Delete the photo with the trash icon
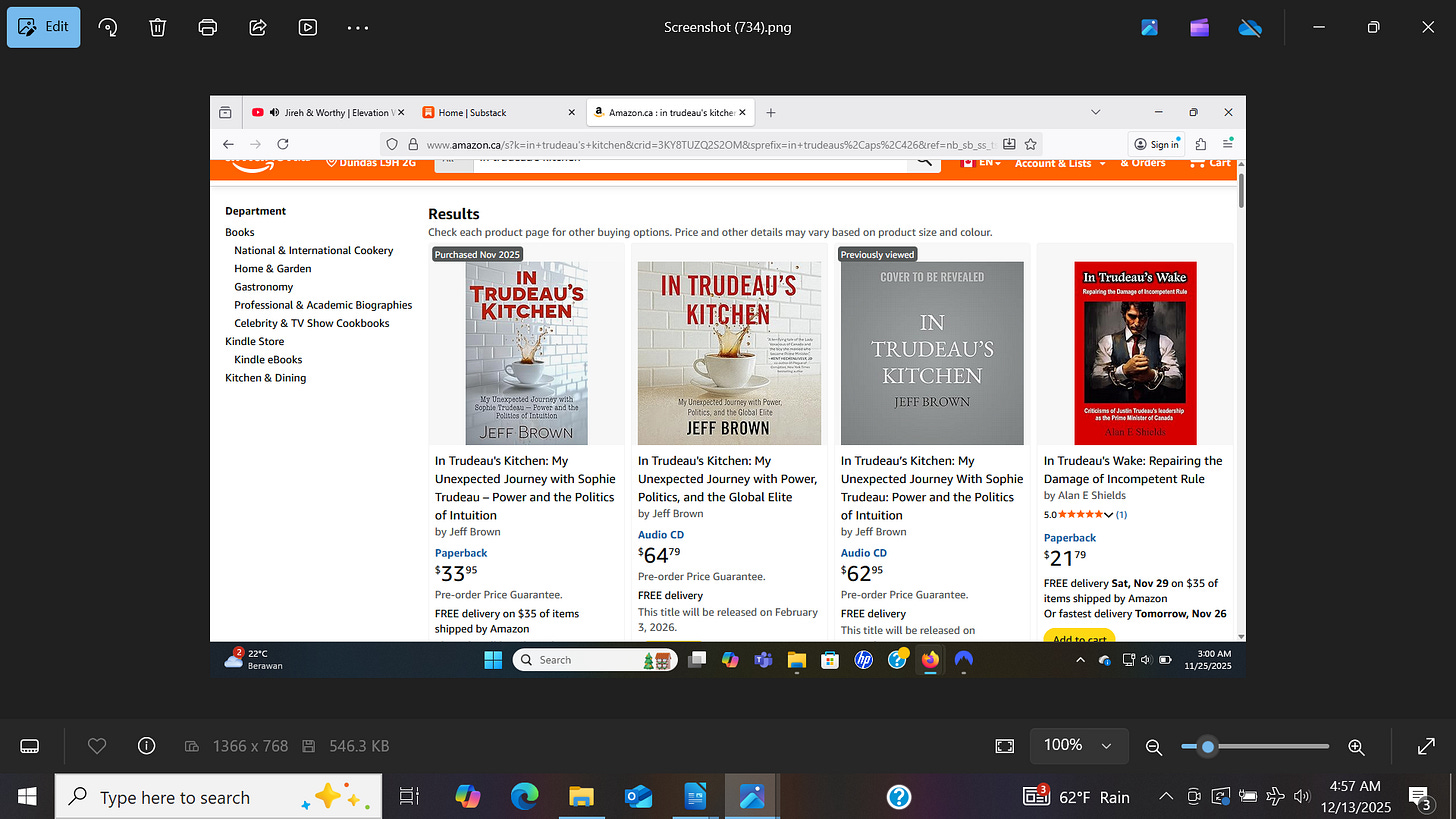 pos(158,27)
